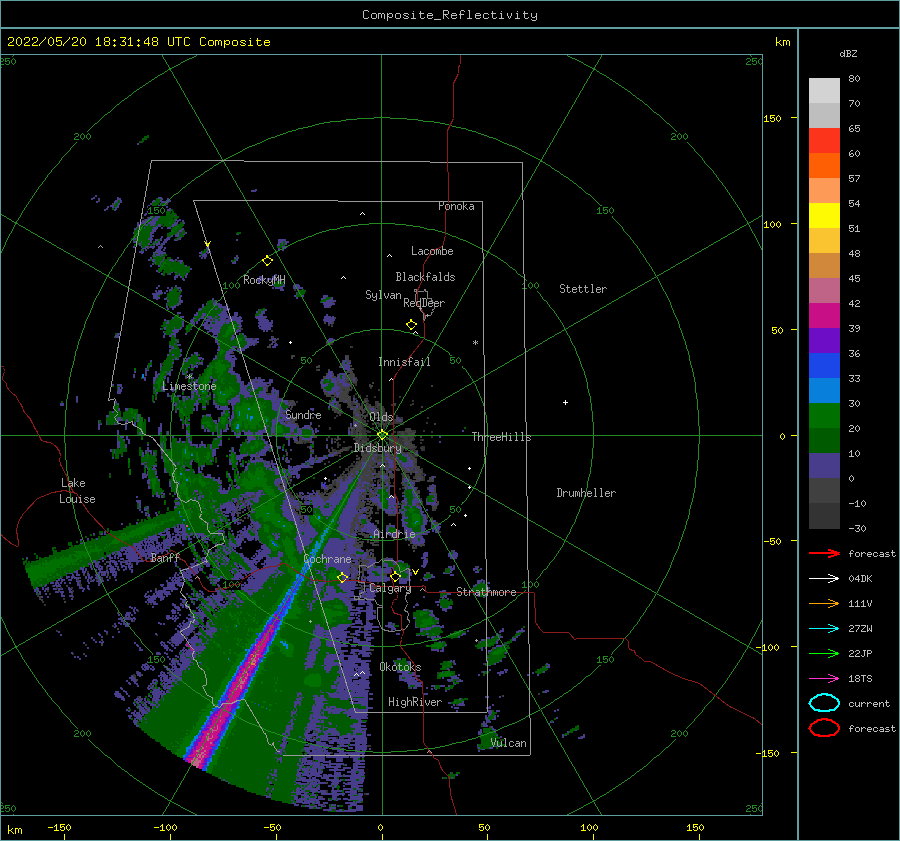This screenshot has height=841, width=900.
Task: Click the Okotoks label
Action: (x=400, y=666)
